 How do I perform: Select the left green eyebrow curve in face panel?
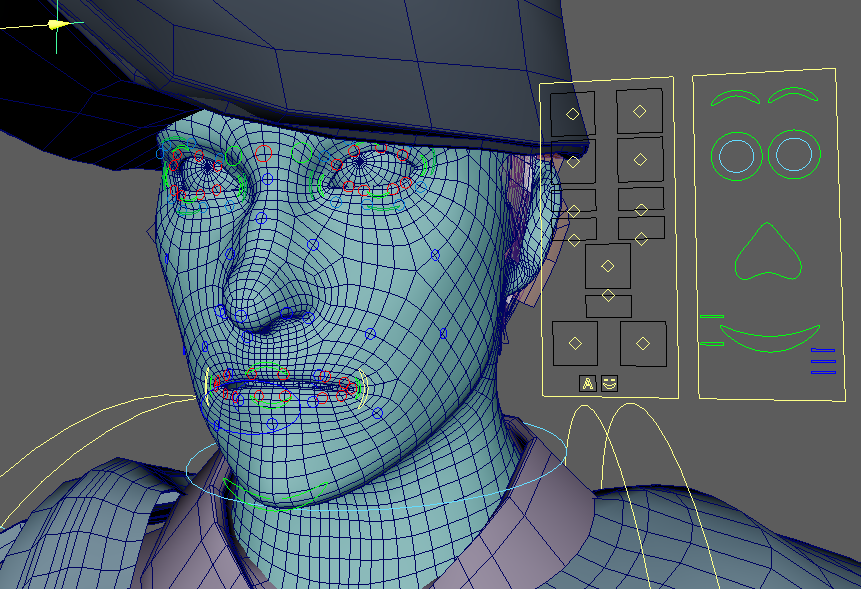pyautogui.click(x=735, y=93)
